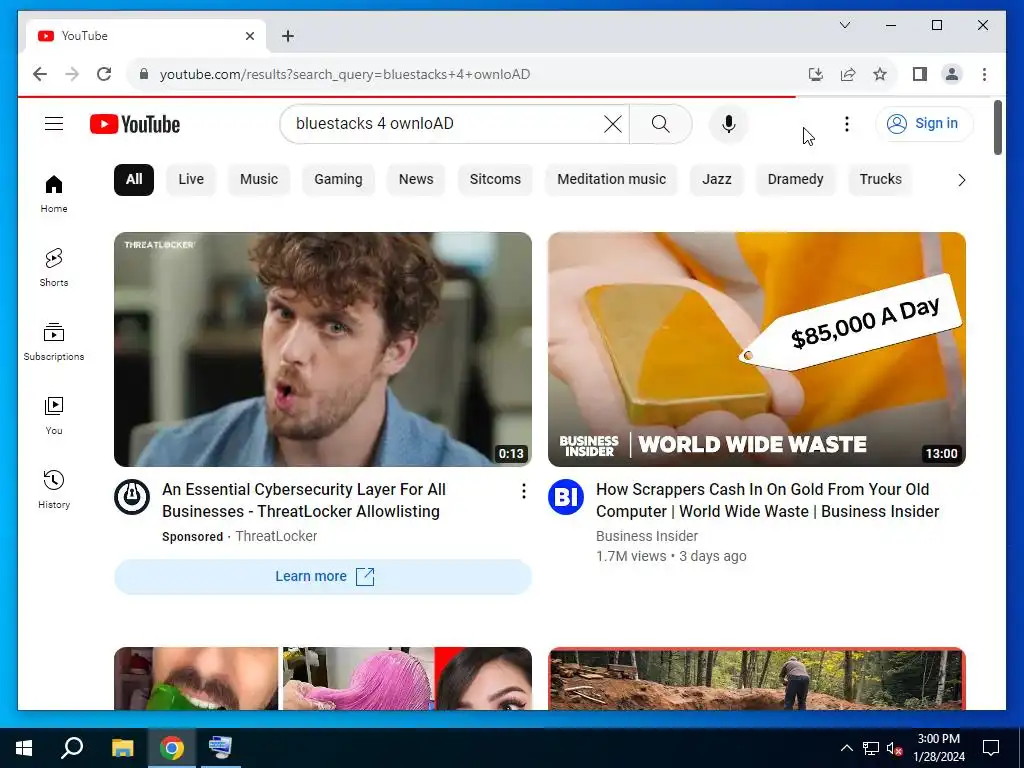Click the Learn more button
This screenshot has width=1024, height=768.
click(323, 577)
